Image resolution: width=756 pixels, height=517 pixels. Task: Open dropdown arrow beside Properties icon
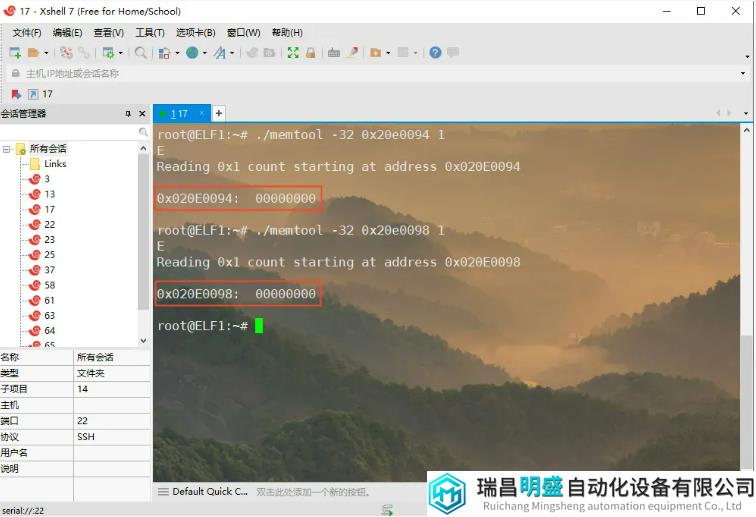tap(121, 53)
